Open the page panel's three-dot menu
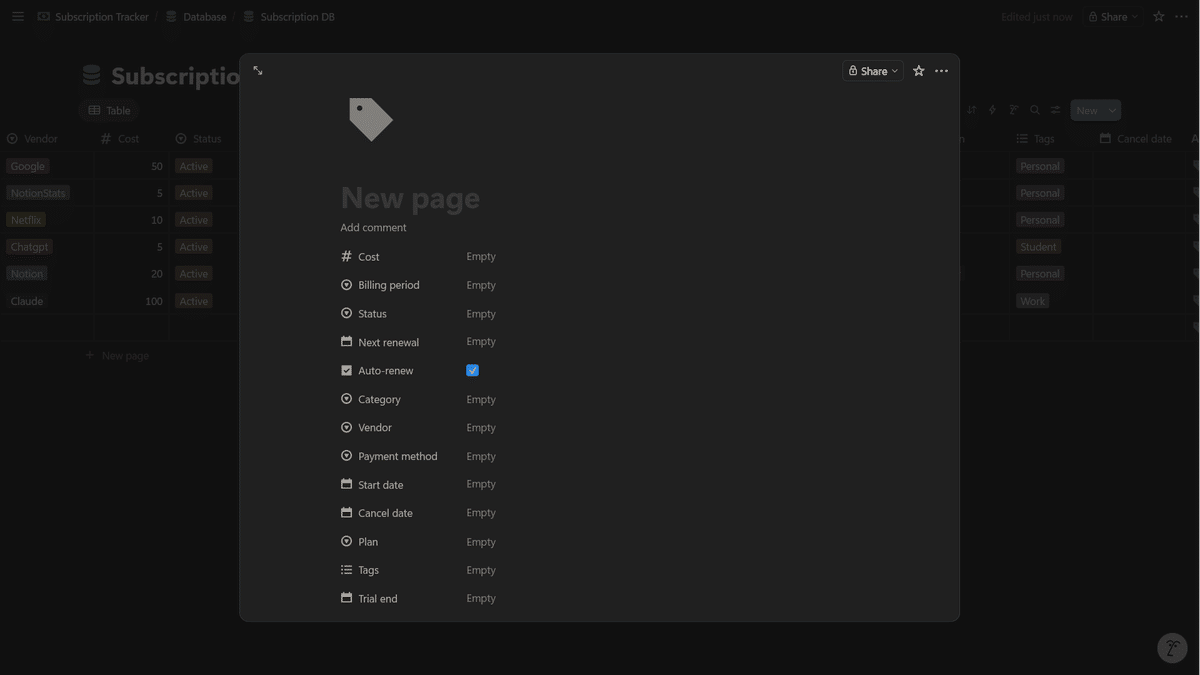This screenshot has height=675, width=1200. (x=941, y=71)
